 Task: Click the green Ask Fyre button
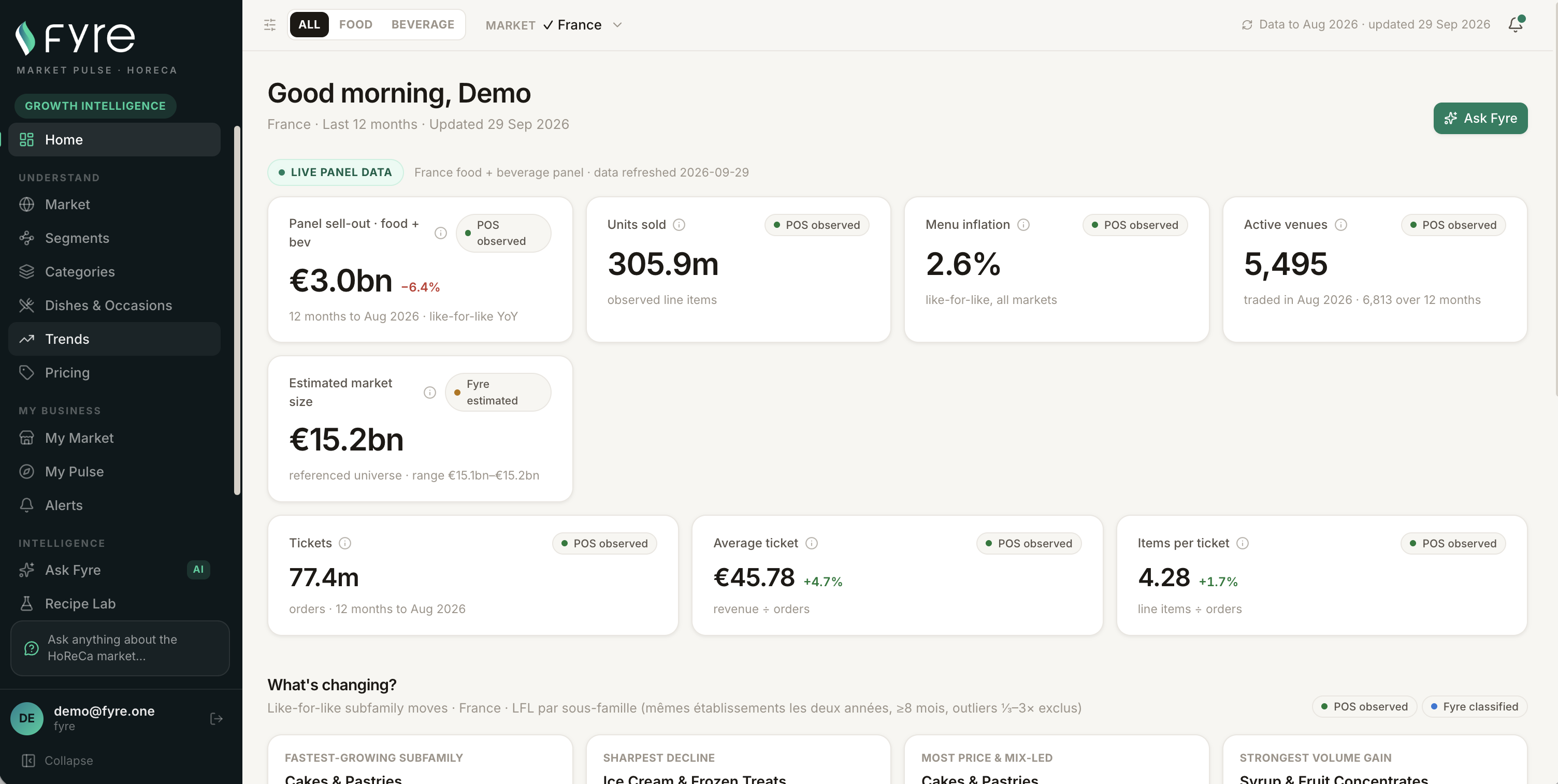pyautogui.click(x=1480, y=119)
